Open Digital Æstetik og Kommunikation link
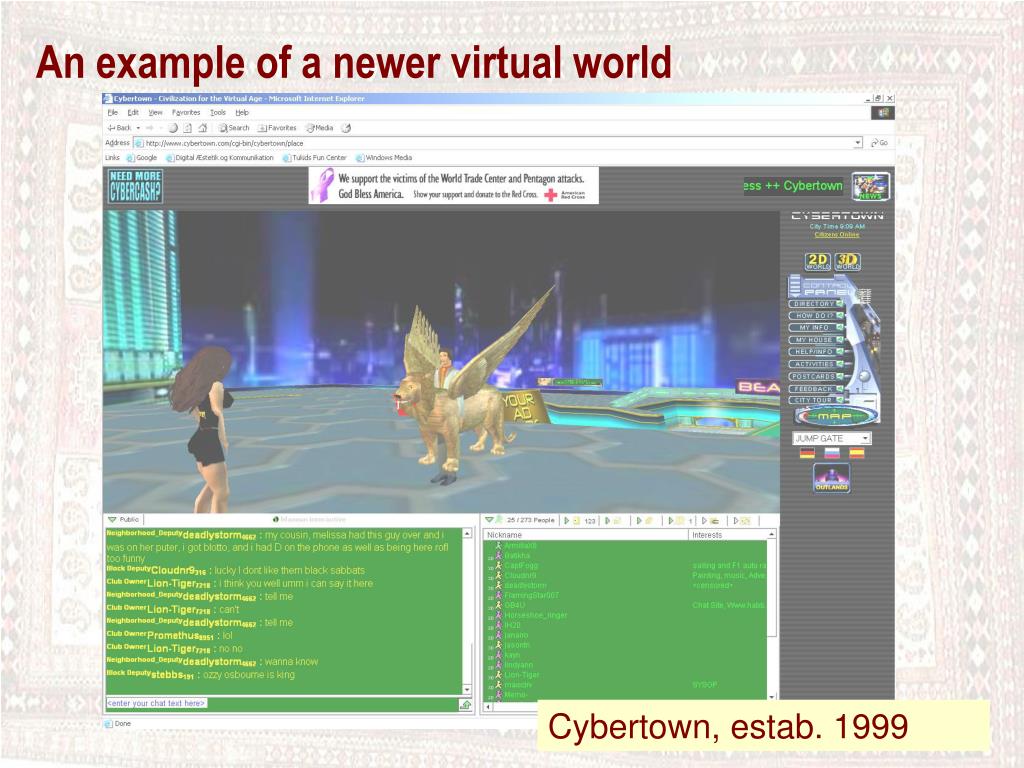The height and width of the screenshot is (768, 1024). click(220, 157)
